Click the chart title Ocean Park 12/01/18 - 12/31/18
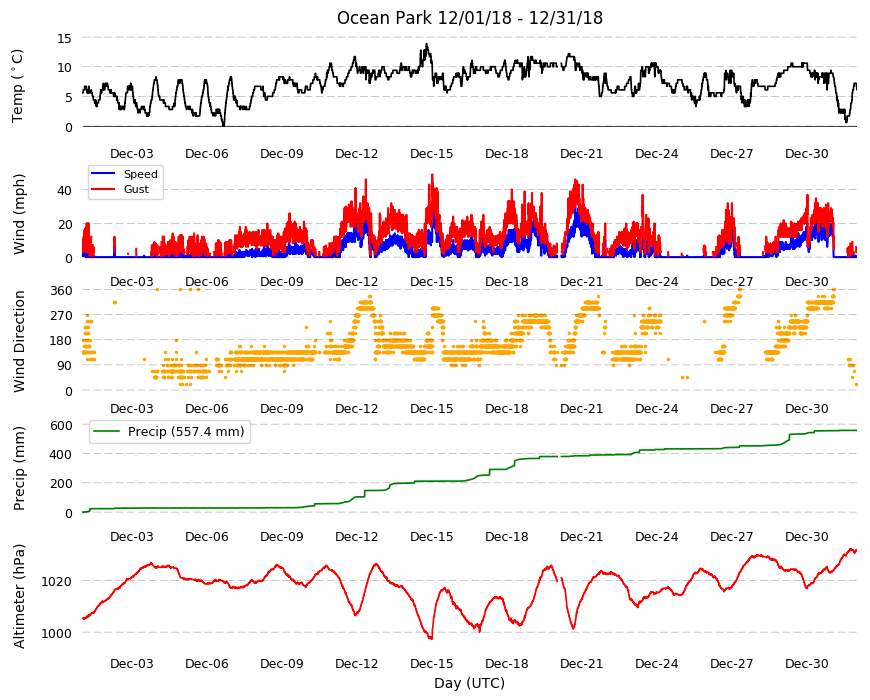870x700 pixels. (x=469, y=18)
